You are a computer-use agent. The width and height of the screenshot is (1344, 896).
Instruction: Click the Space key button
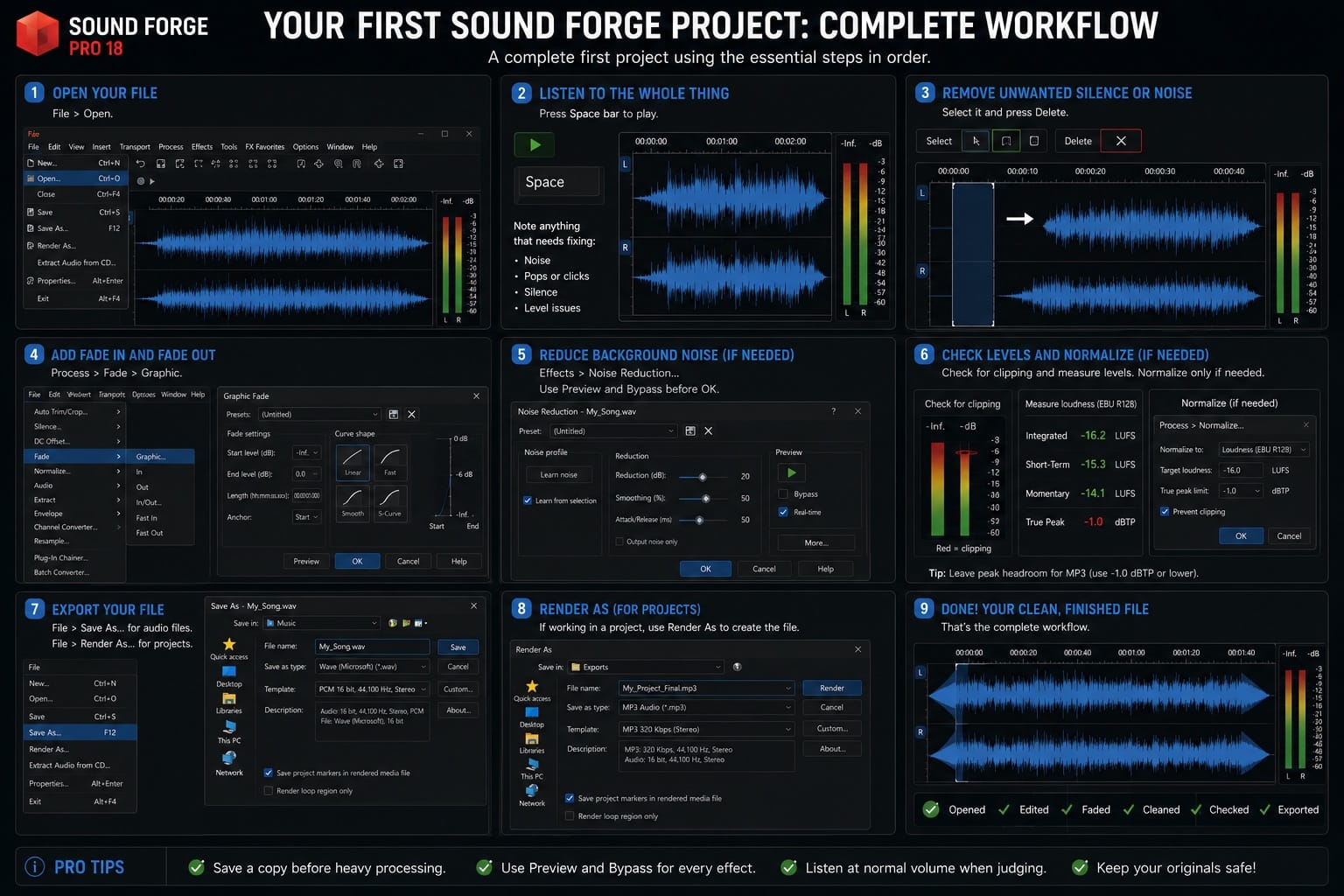[558, 182]
